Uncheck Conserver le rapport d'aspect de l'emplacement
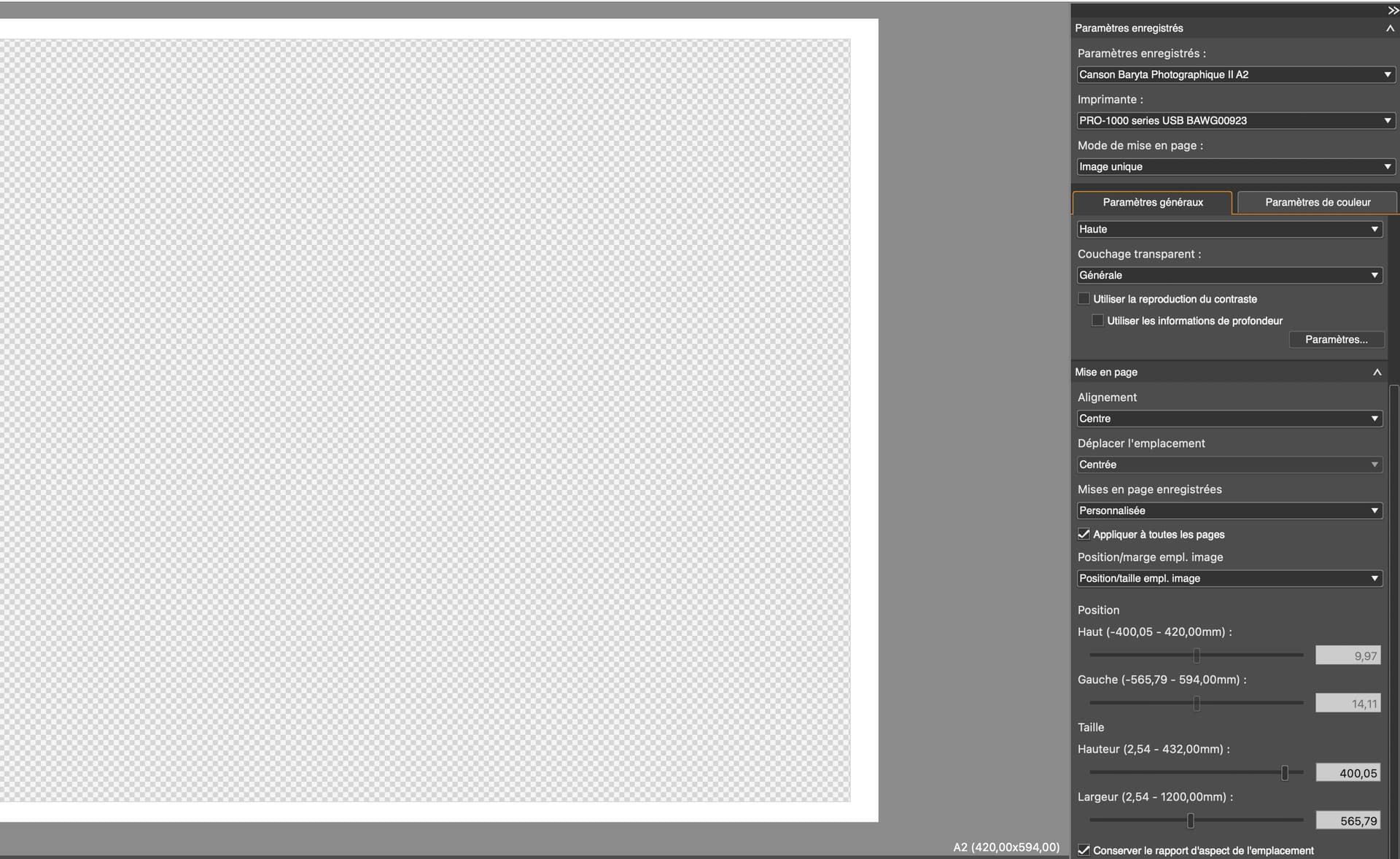This screenshot has width=1400, height=859. 1084,850
